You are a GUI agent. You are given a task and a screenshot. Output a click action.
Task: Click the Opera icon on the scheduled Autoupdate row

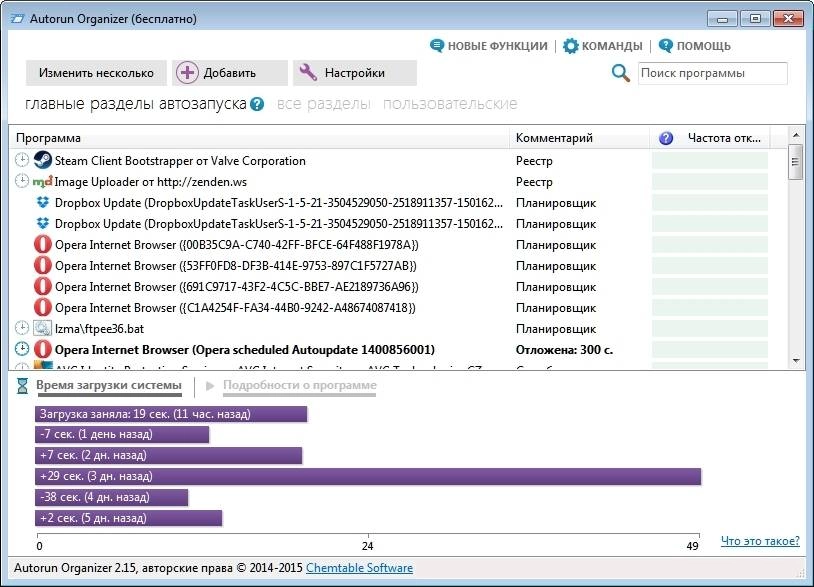pyautogui.click(x=43, y=349)
